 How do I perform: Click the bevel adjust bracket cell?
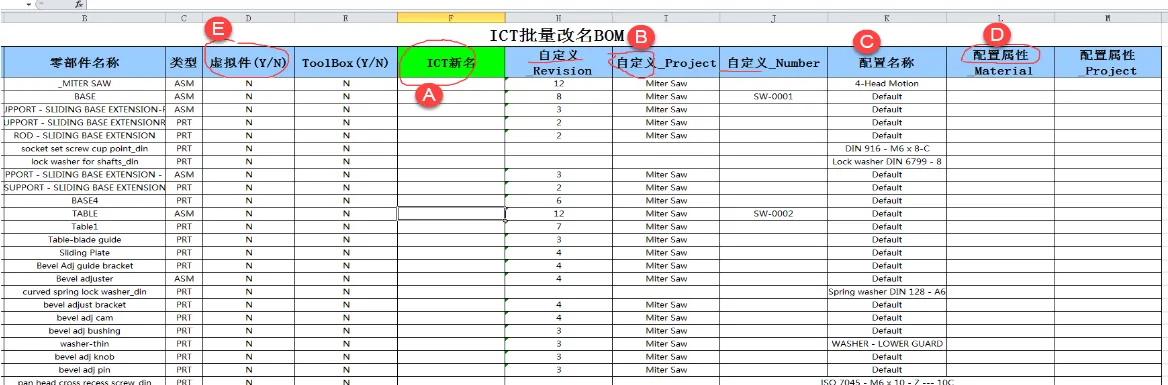[84, 305]
